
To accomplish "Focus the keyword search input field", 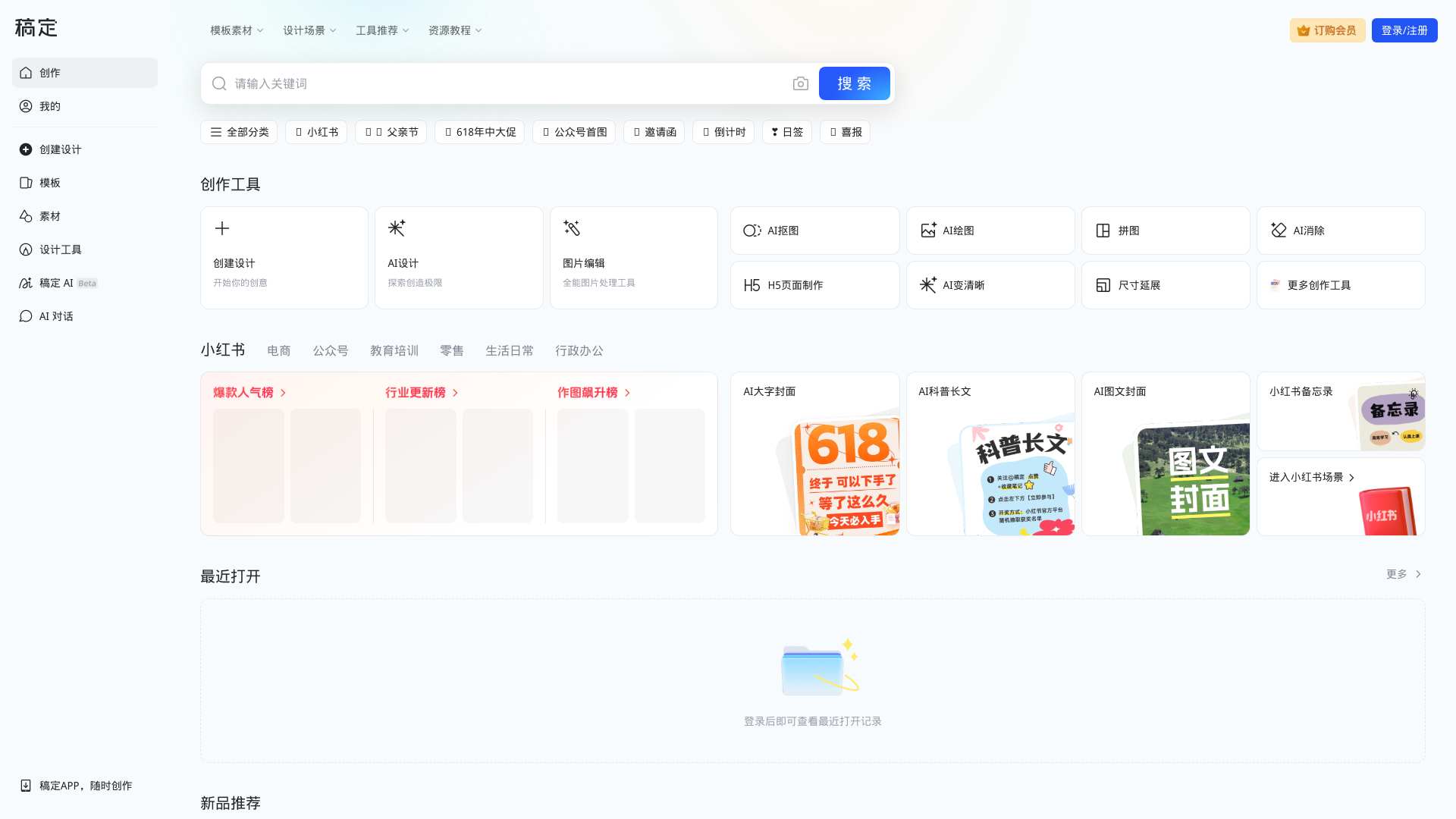I will point(500,83).
